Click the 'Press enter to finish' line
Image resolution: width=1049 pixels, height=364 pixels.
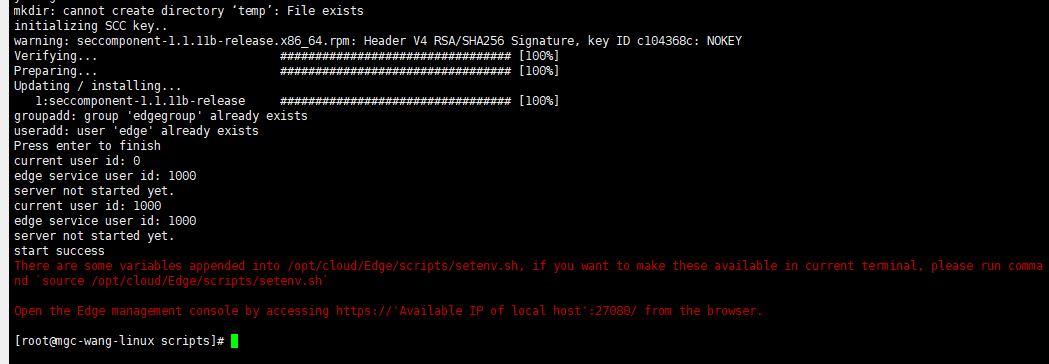tap(88, 146)
